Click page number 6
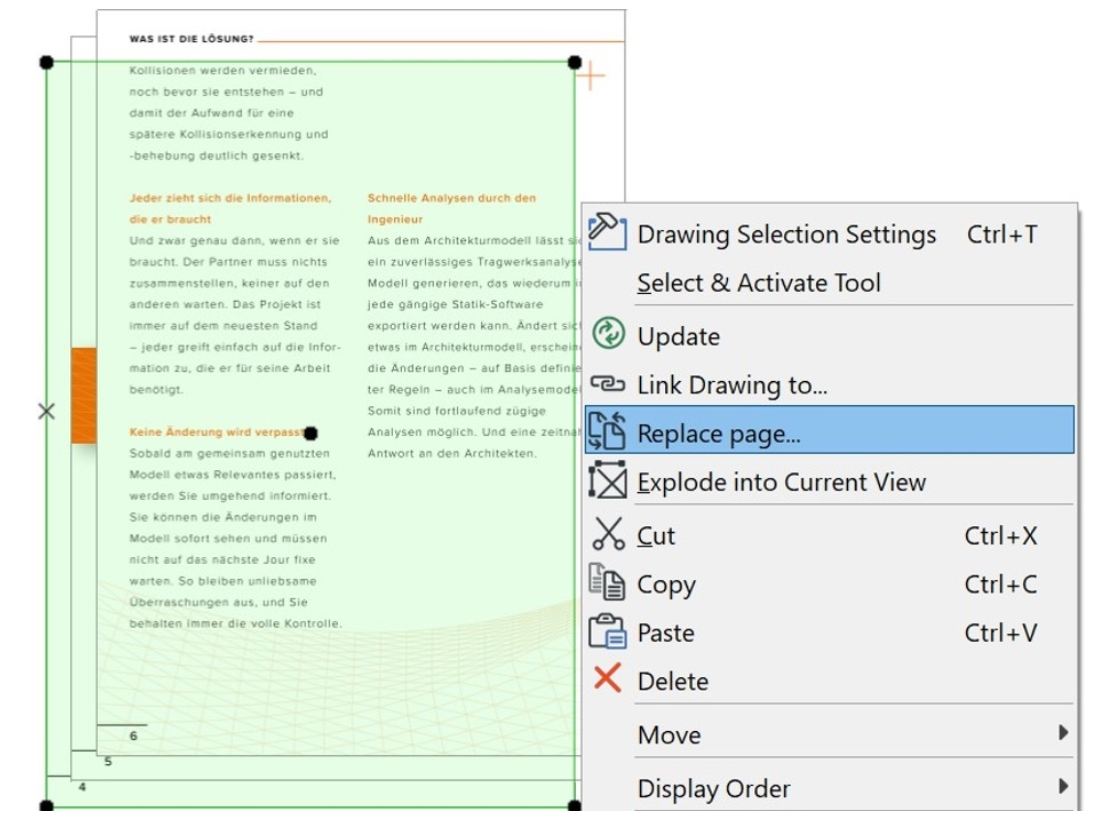 point(134,736)
